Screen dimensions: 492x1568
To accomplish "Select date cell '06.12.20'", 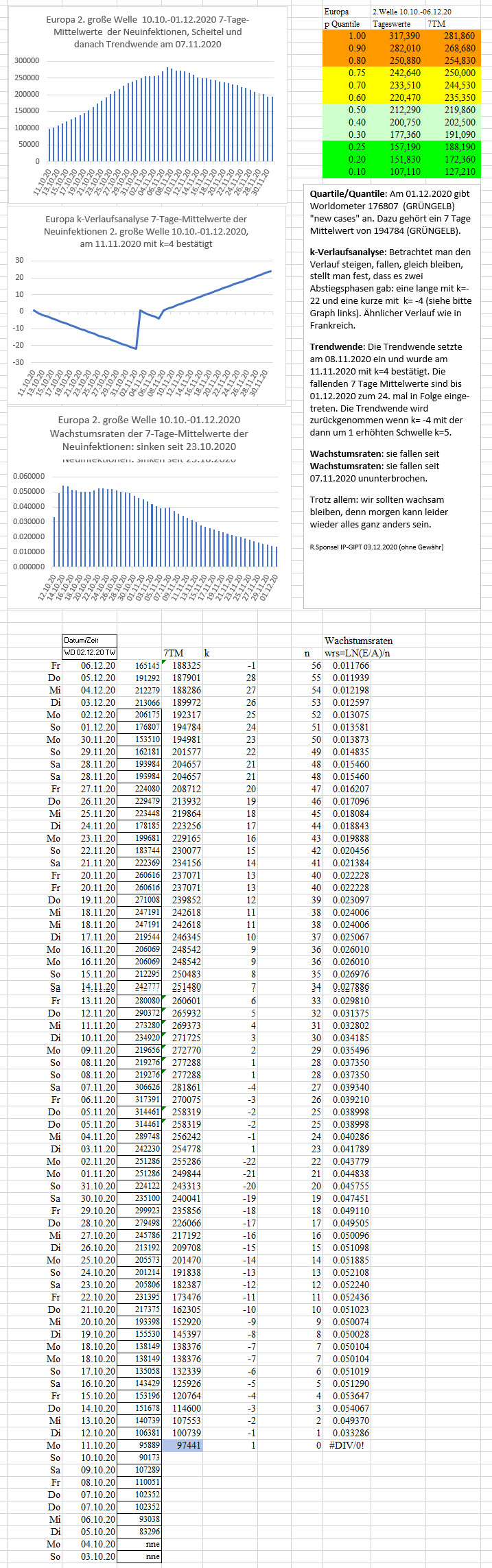I will click(90, 665).
